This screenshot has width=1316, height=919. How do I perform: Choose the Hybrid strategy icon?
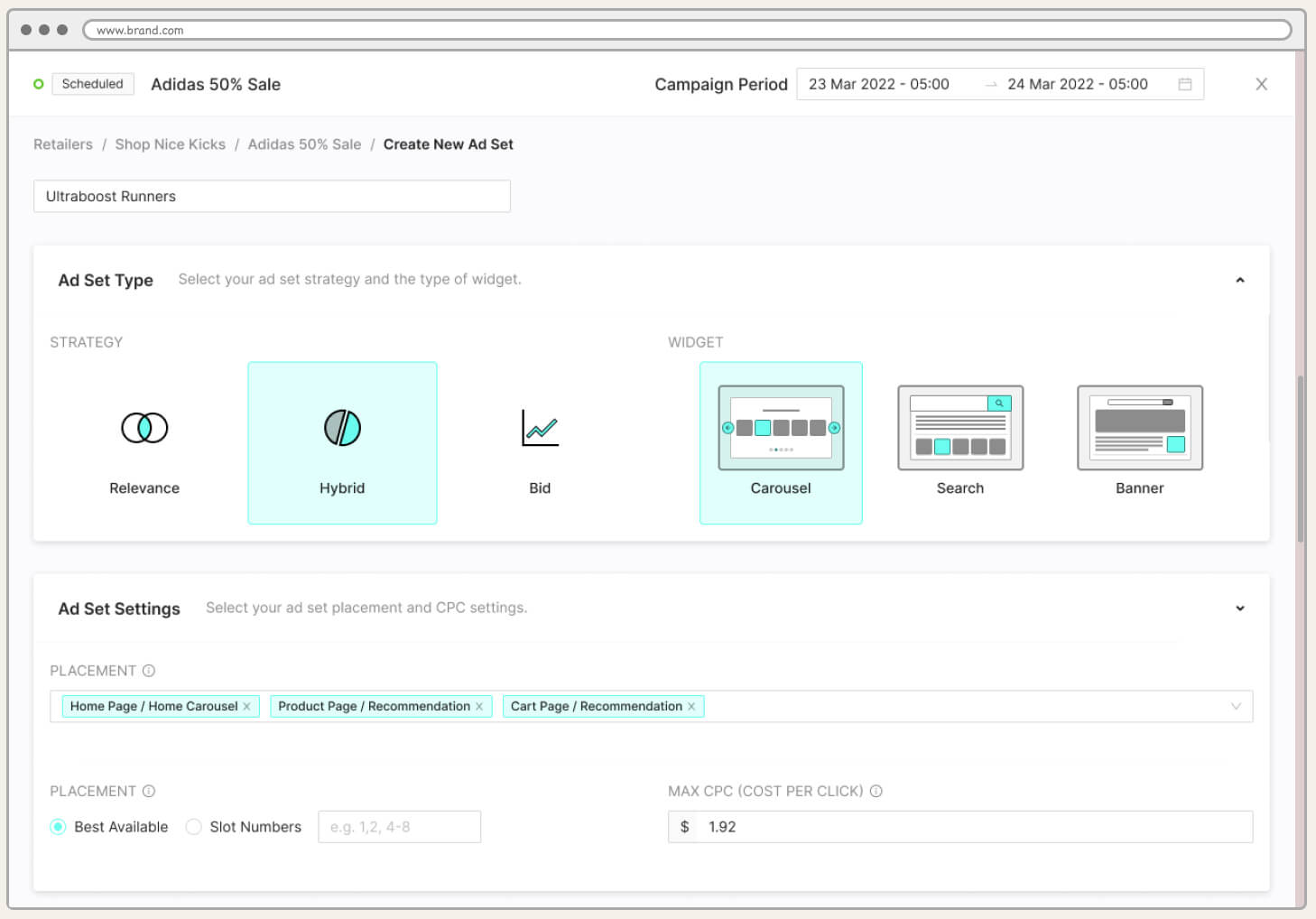342,427
